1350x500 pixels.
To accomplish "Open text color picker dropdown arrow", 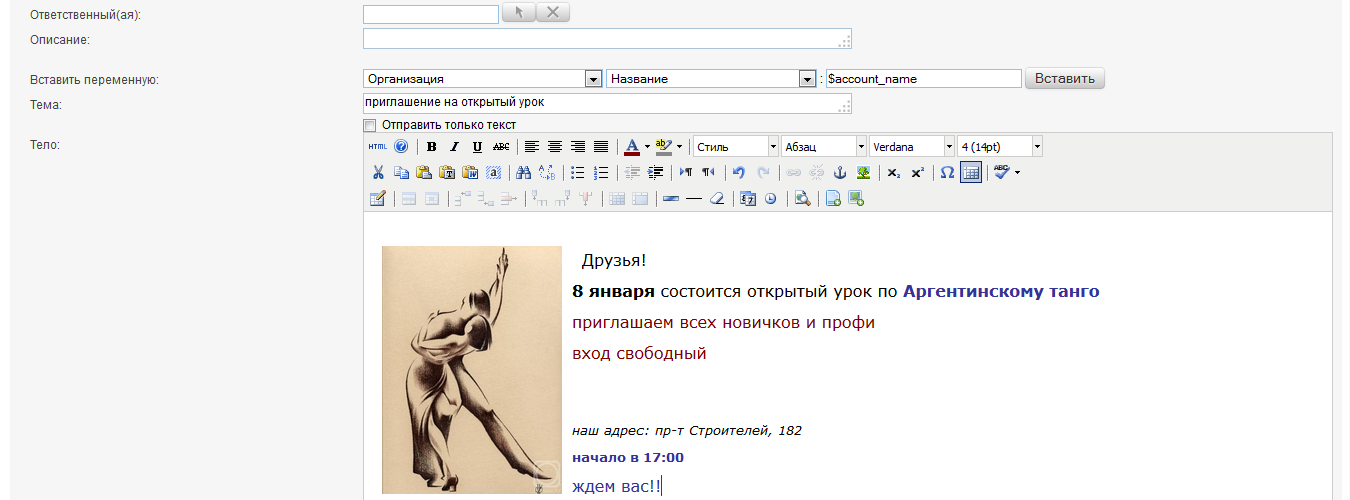I will (x=647, y=147).
